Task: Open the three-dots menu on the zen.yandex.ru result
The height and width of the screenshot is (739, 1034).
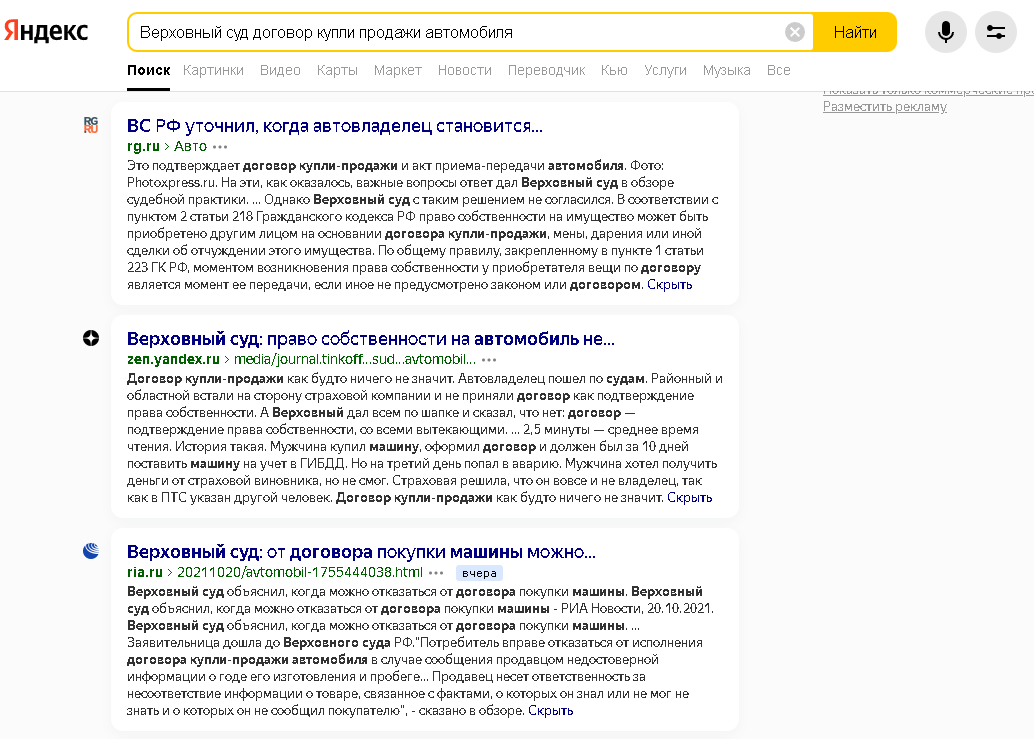Action: click(x=489, y=360)
